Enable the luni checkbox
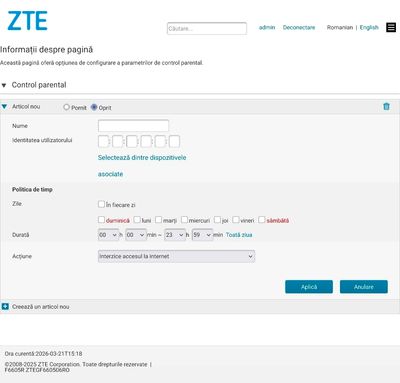This screenshot has height=383, width=400. (x=137, y=220)
